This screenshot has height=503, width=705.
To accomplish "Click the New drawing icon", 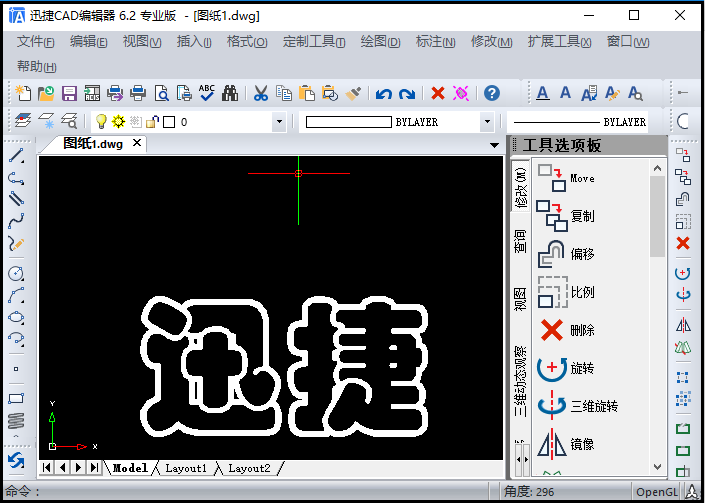I will click(x=23, y=93).
